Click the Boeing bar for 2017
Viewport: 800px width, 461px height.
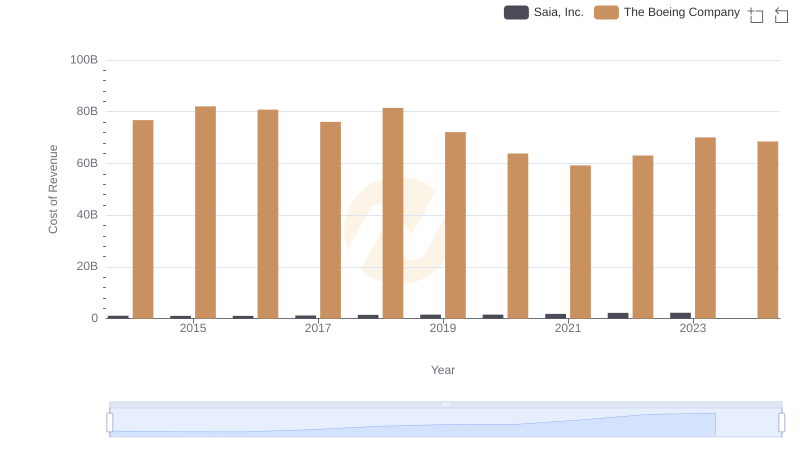tap(330, 220)
